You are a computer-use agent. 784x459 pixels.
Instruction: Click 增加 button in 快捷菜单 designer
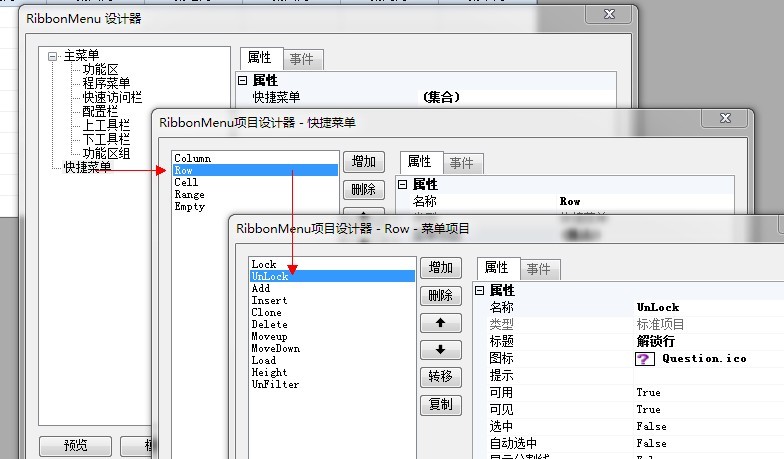[x=364, y=162]
